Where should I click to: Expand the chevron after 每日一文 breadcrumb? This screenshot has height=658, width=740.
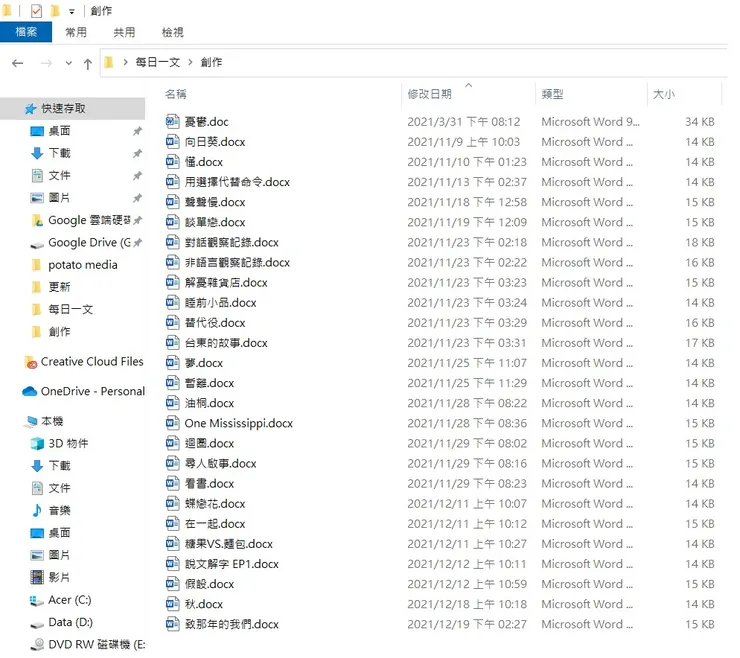[190, 62]
